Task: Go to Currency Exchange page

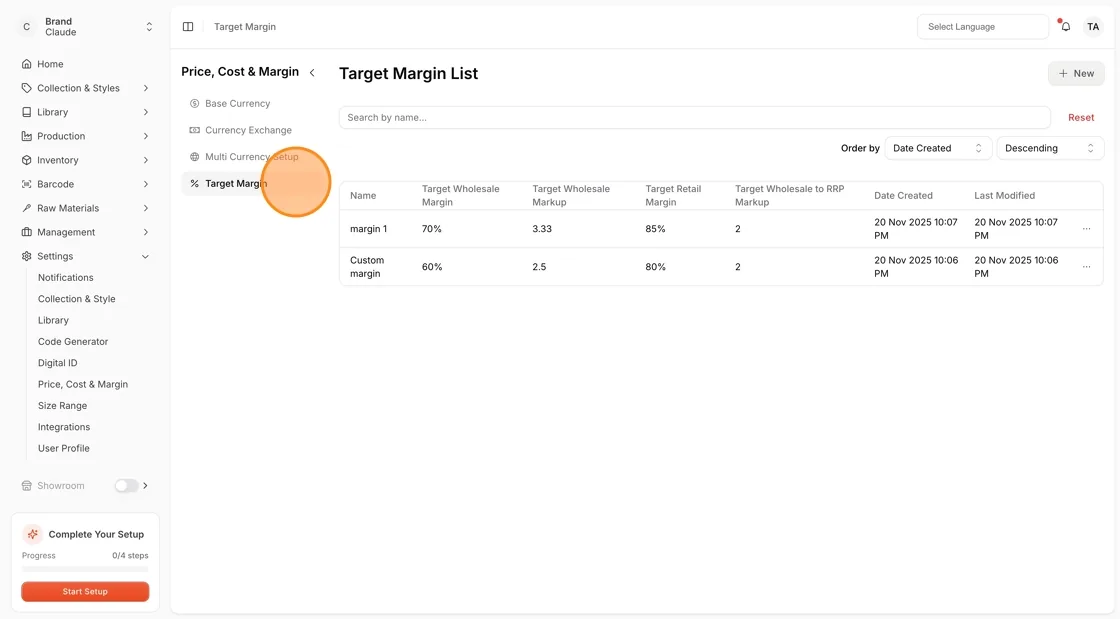Action: click(x=249, y=130)
